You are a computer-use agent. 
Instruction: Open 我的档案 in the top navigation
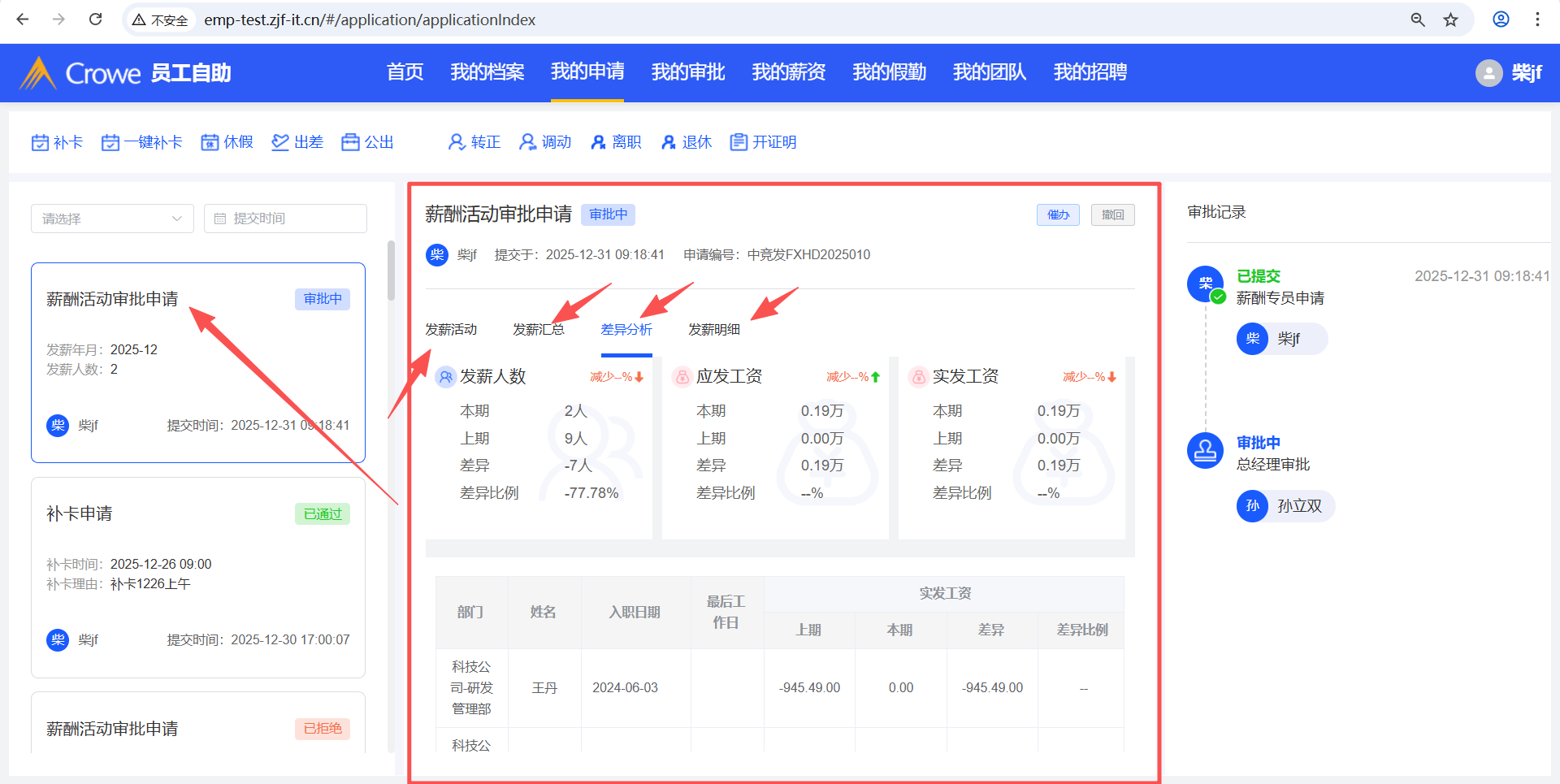click(487, 72)
